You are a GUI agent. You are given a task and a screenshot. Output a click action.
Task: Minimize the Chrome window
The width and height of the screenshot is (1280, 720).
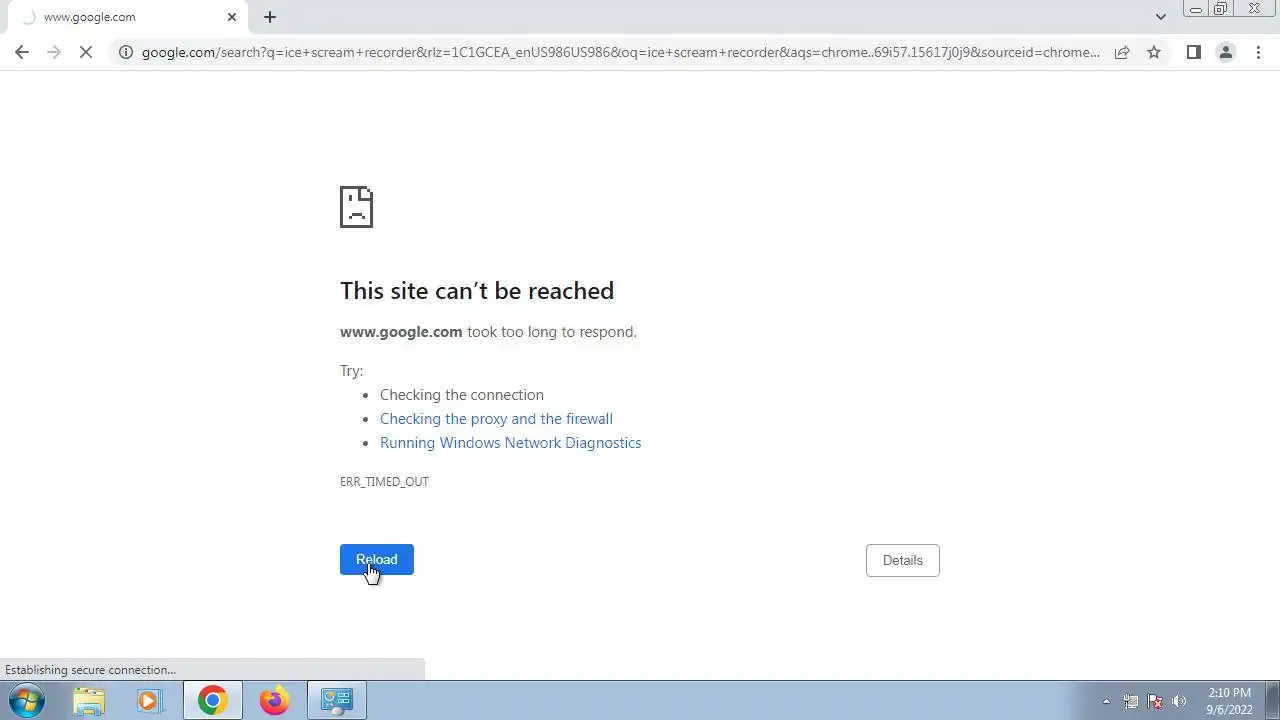click(1195, 9)
